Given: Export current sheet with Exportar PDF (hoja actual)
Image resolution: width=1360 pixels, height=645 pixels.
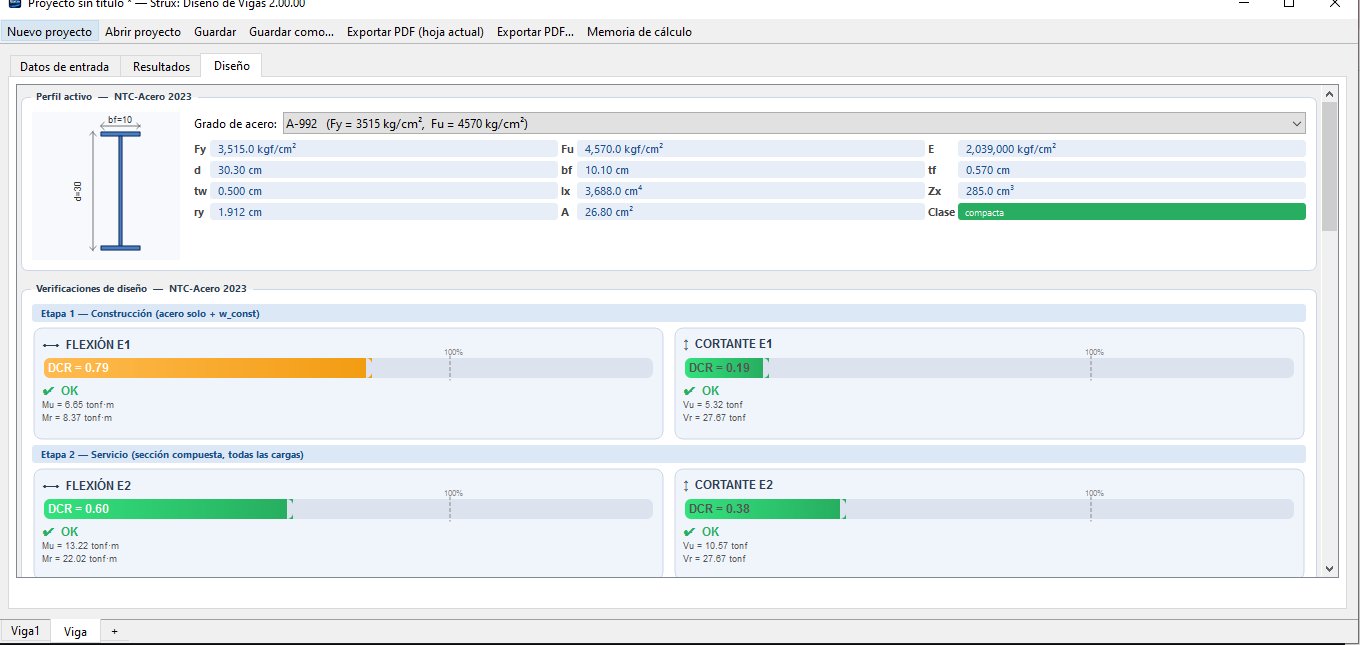Looking at the screenshot, I should tap(414, 32).
